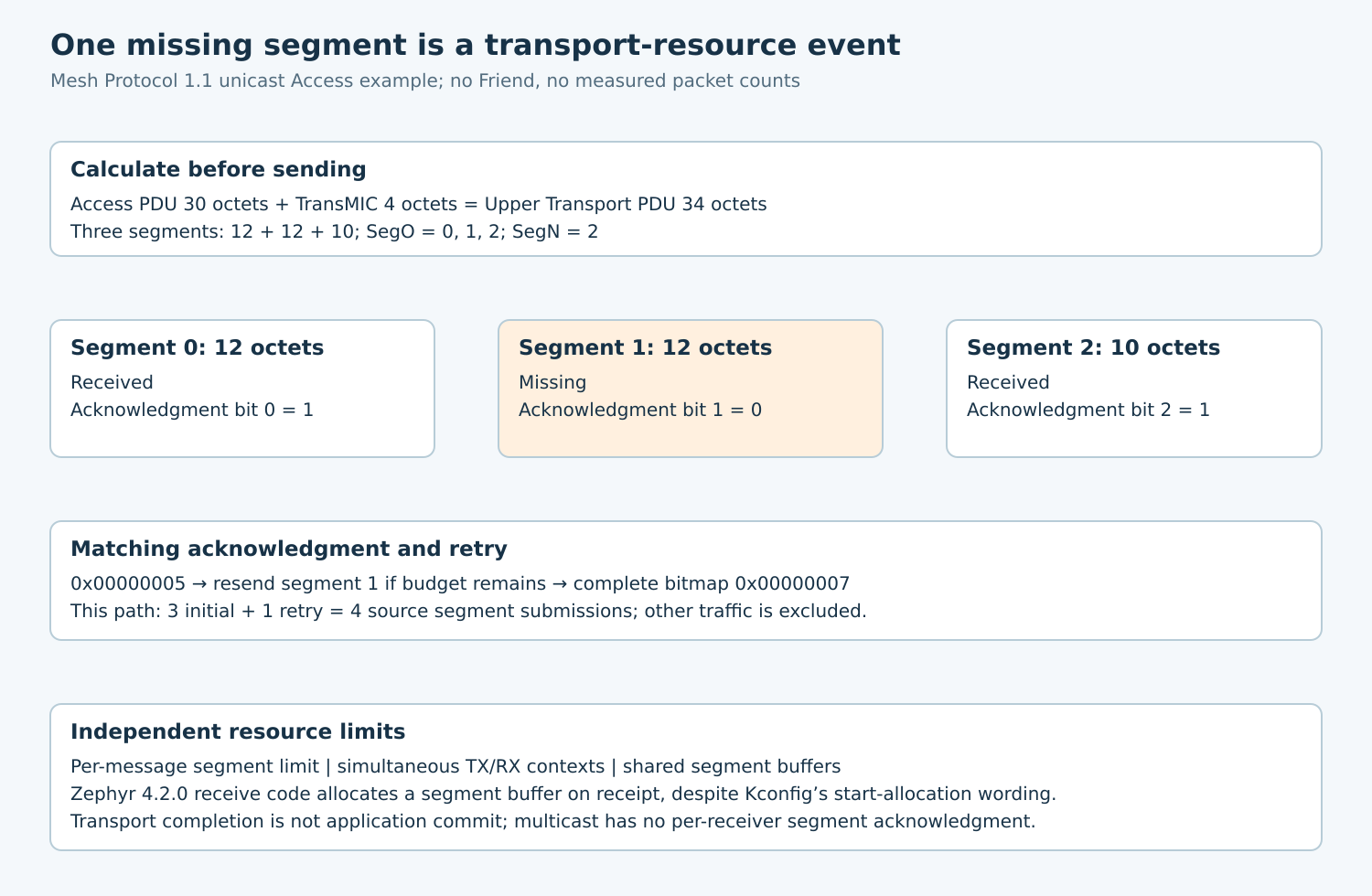Click the line starting "Zephyr 4.2.0 receive code"
Viewport: 1372px width, 896px height.
point(563,794)
